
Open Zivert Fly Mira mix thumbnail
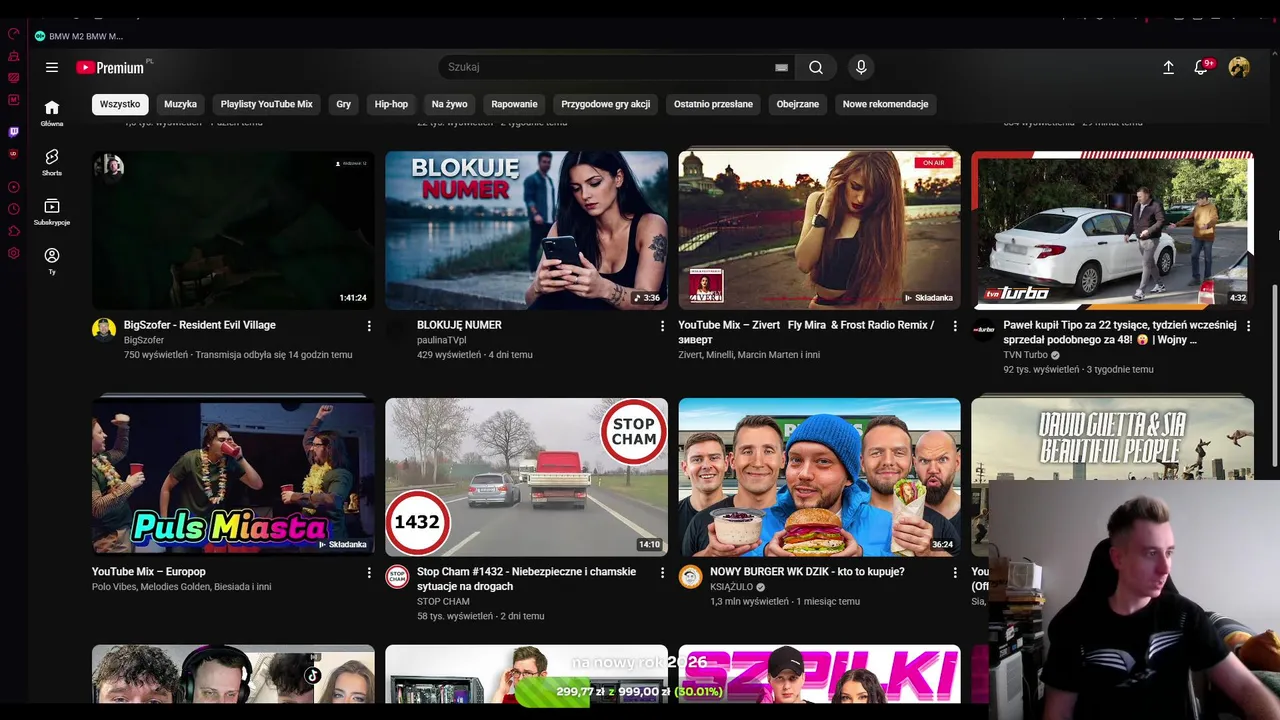coord(819,230)
